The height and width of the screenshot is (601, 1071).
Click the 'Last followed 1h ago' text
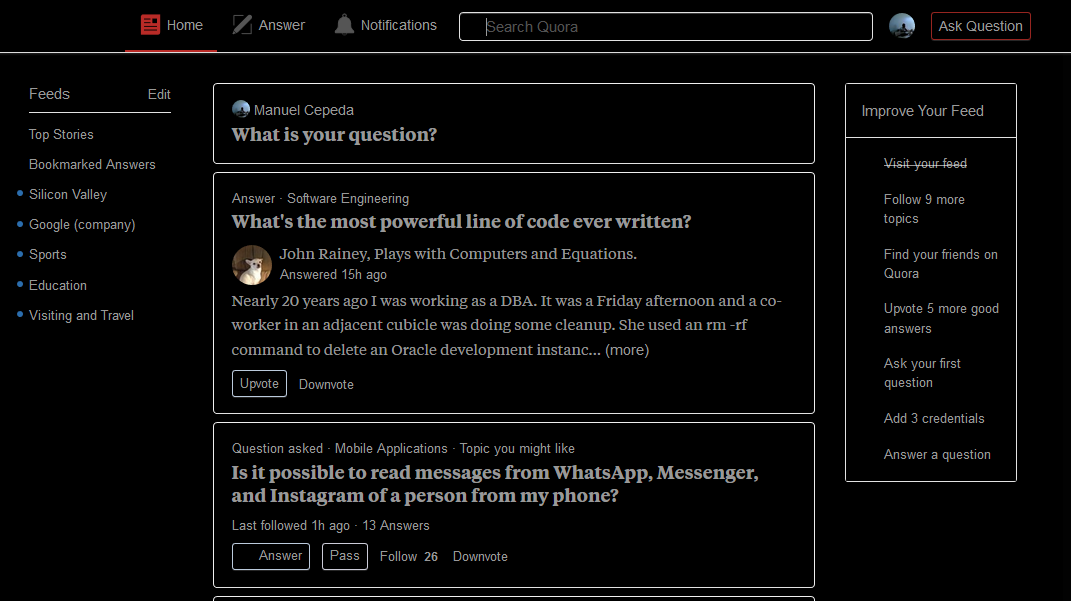pyautogui.click(x=290, y=526)
